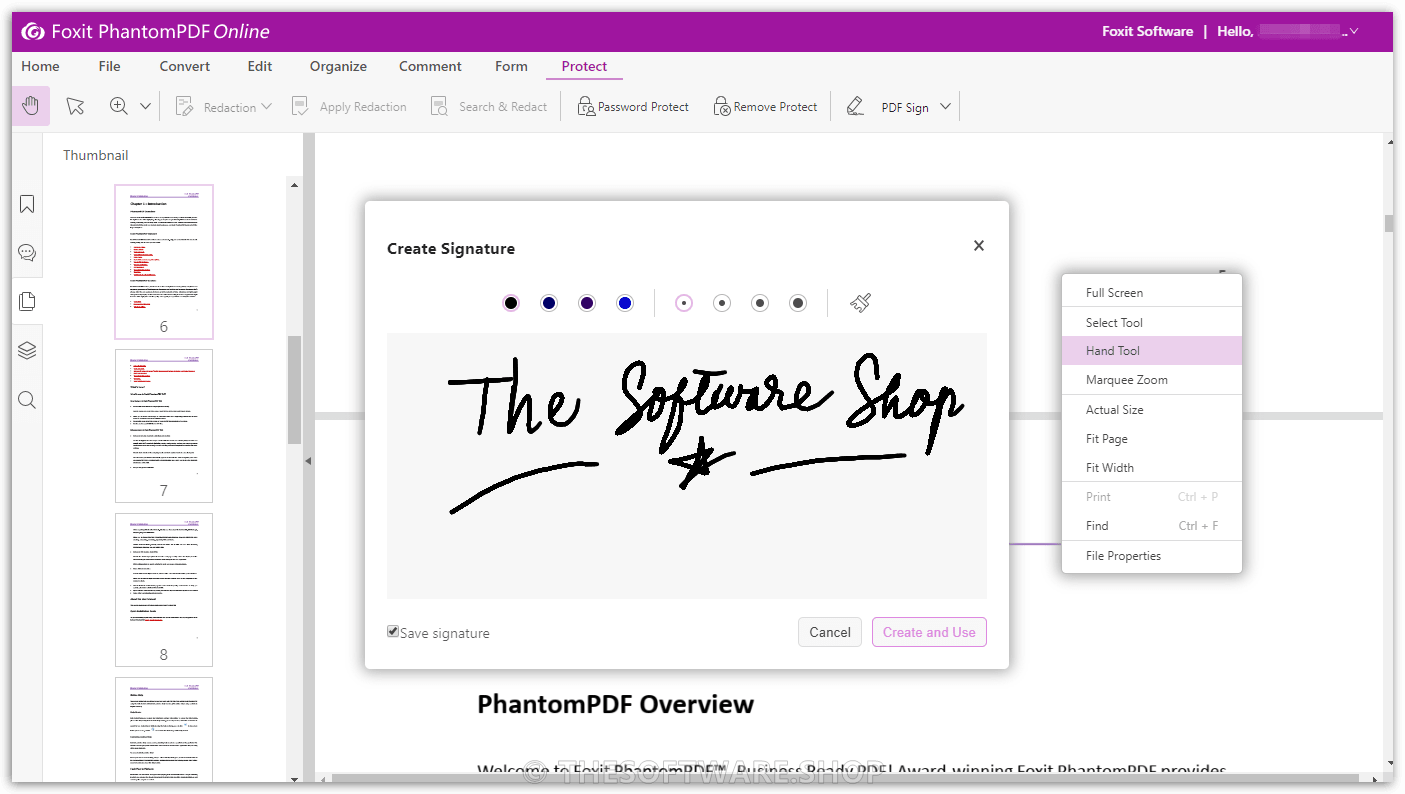Click the Zoom magnifier icon
The image size is (1405, 794).
pos(119,106)
